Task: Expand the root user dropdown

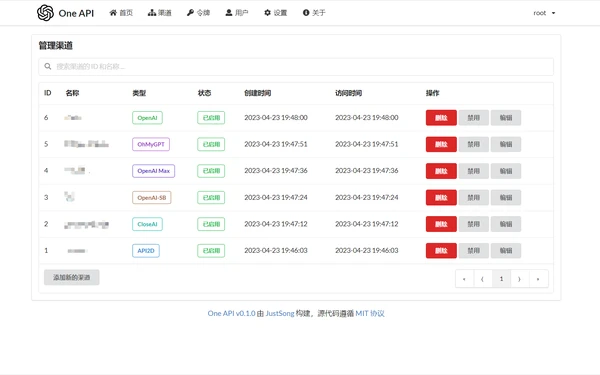Action: [544, 13]
